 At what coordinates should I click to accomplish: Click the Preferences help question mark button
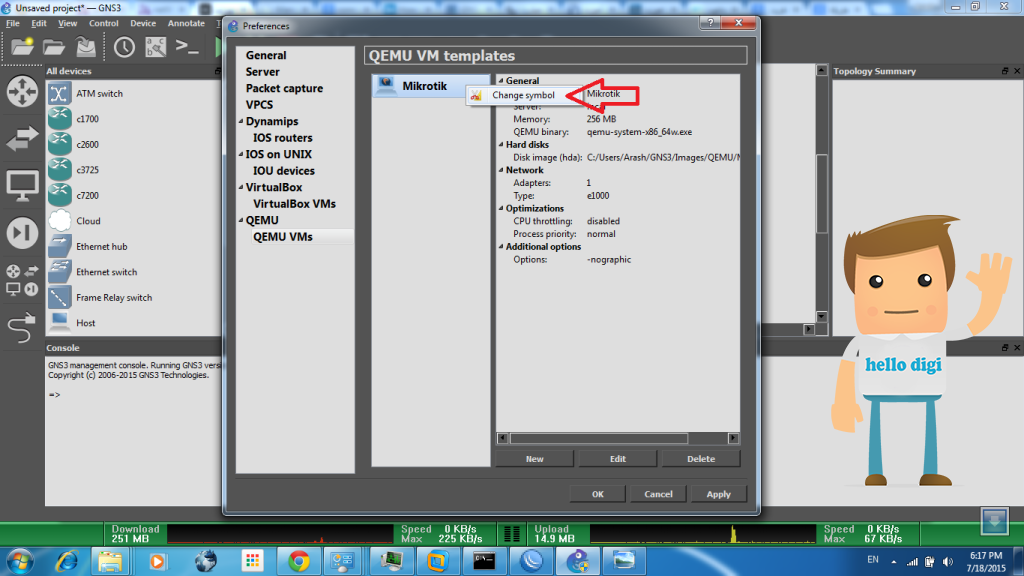click(710, 23)
